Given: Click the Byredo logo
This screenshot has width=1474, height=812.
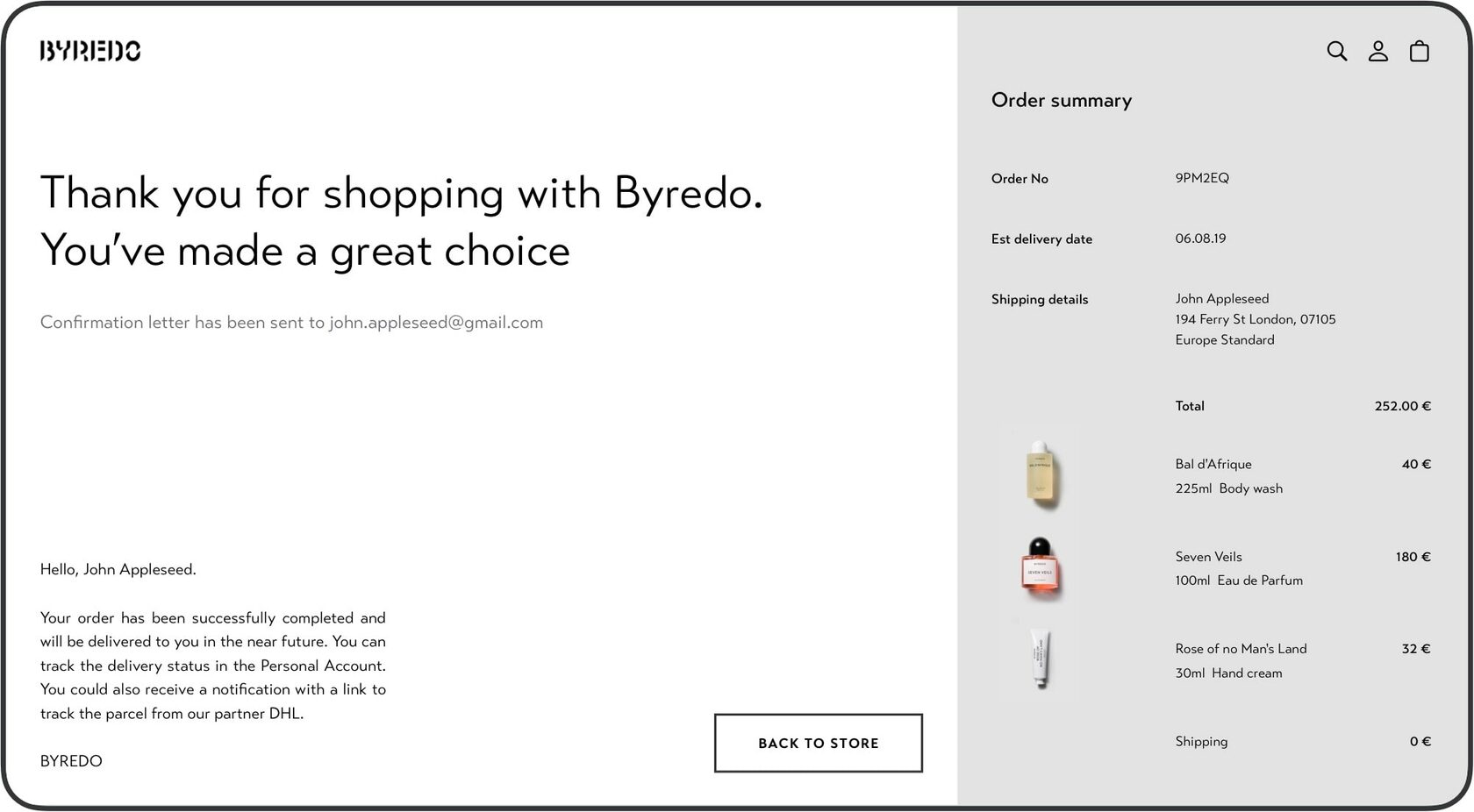Looking at the screenshot, I should [x=89, y=51].
